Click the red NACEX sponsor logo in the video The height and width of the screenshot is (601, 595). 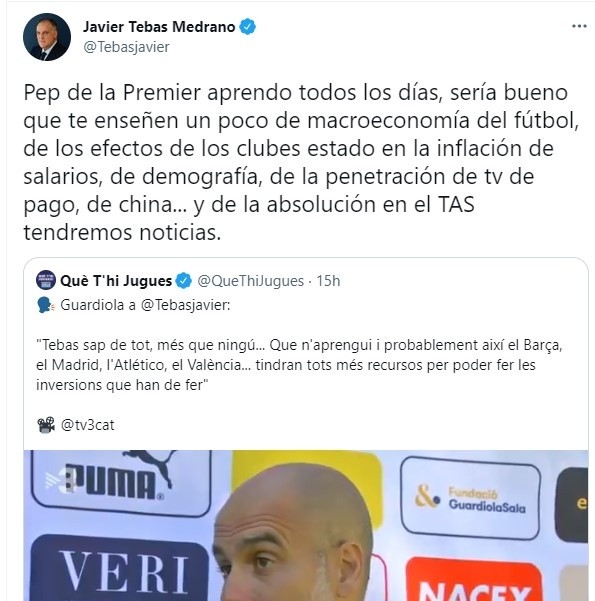[473, 580]
